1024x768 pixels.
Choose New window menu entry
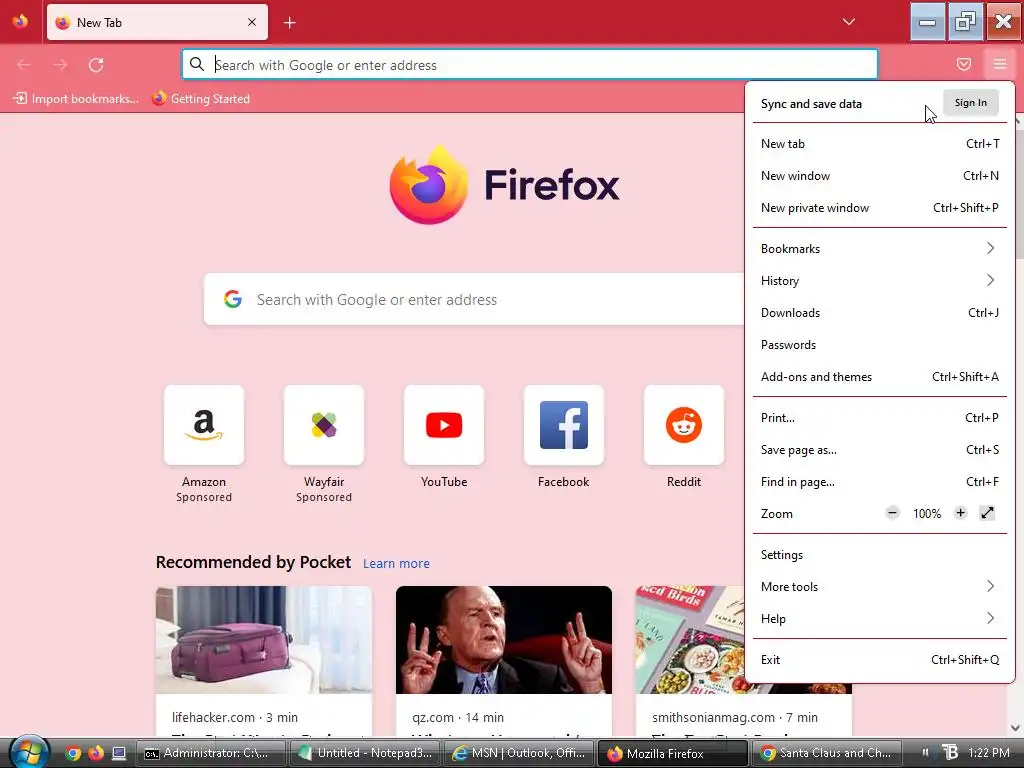[880, 176]
